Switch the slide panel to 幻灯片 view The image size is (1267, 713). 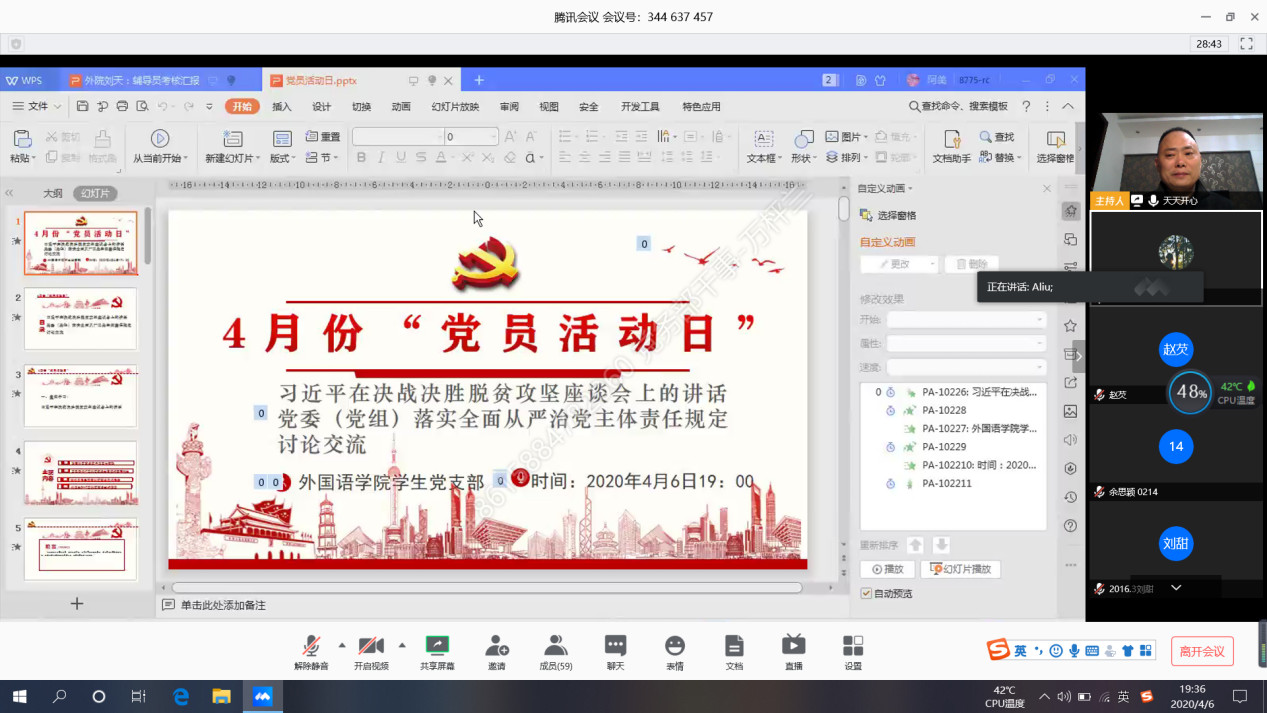[x=96, y=193]
